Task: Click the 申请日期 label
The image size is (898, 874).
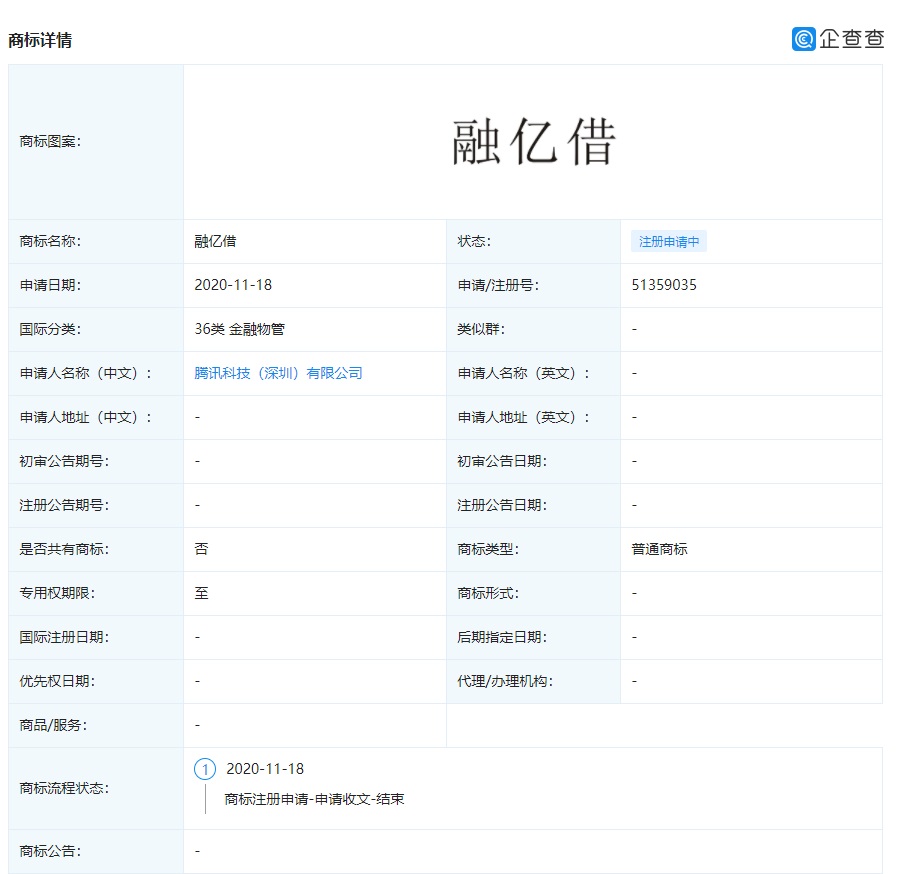Action: [x=50, y=285]
